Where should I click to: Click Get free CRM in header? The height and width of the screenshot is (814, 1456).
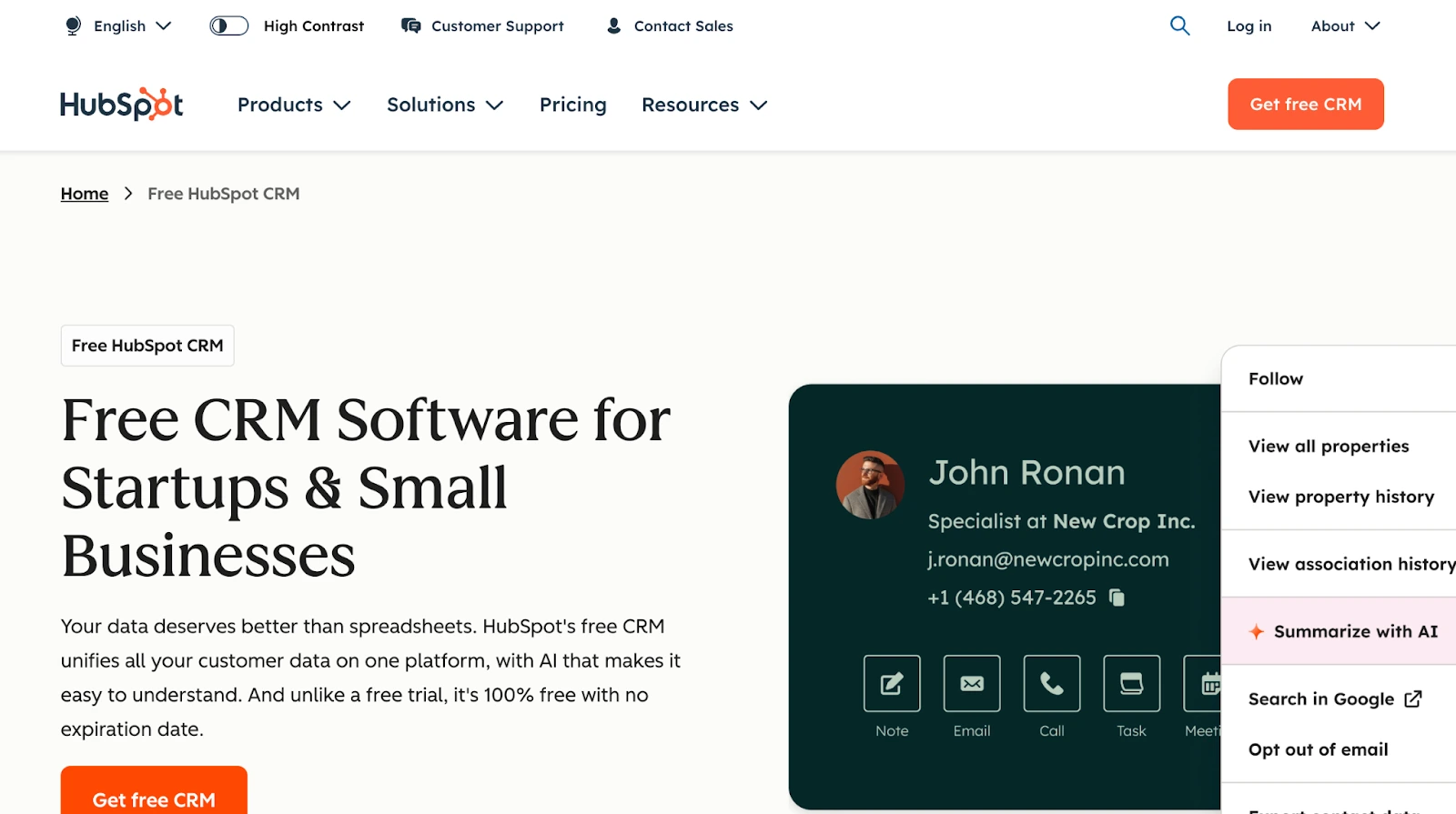(x=1306, y=104)
